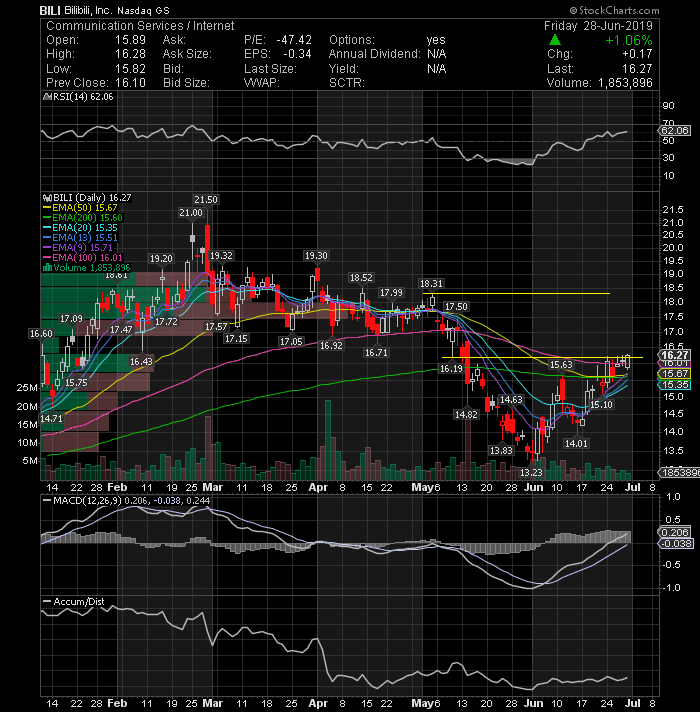This screenshot has height=712, width=700.
Task: Click the P/E value -47.42
Action: (x=294, y=40)
